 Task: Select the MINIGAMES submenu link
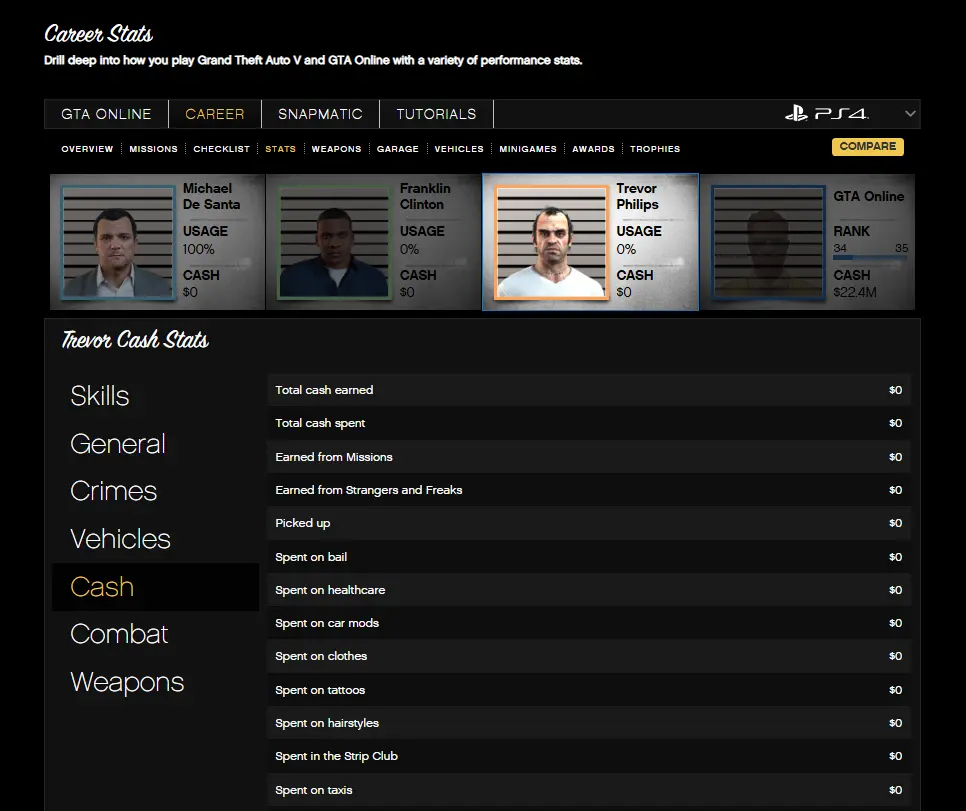tap(528, 149)
